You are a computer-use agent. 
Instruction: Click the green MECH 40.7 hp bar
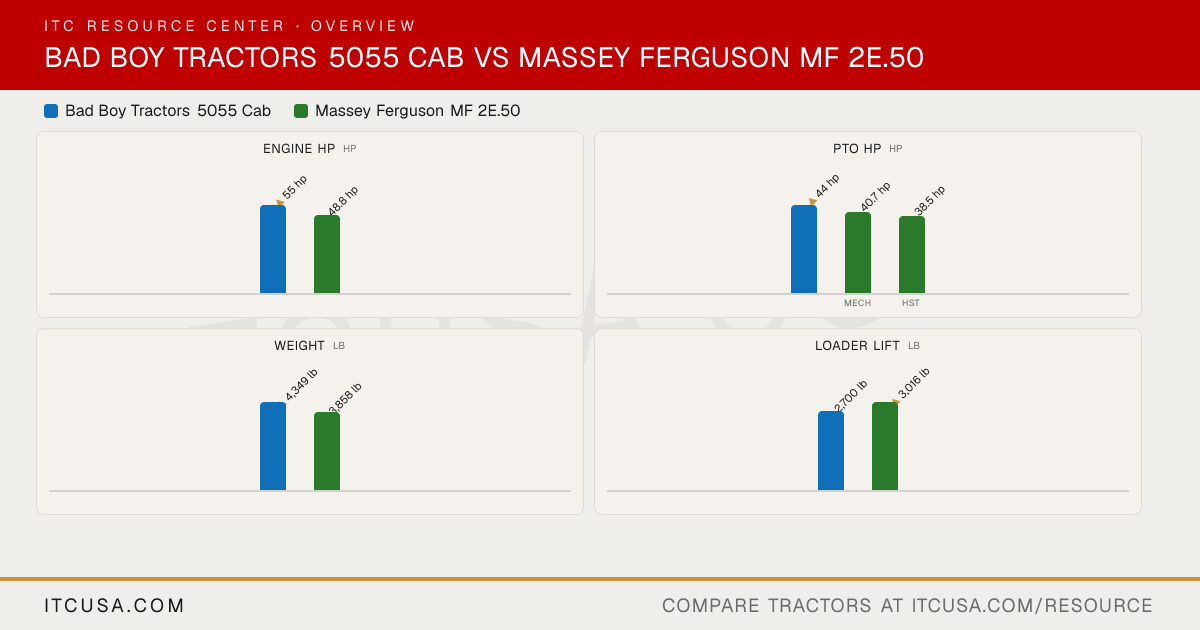[x=858, y=253]
